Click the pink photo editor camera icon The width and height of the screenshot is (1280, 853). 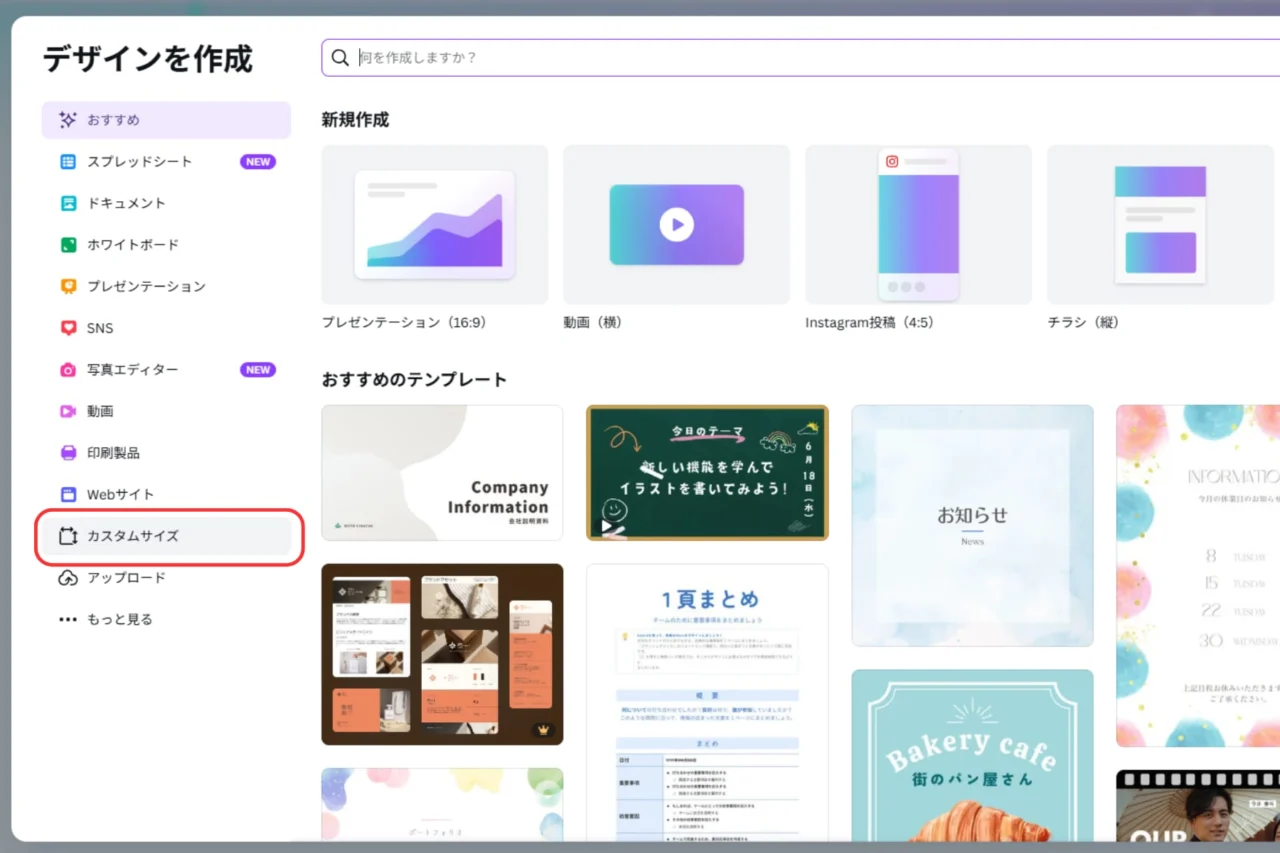(x=68, y=370)
